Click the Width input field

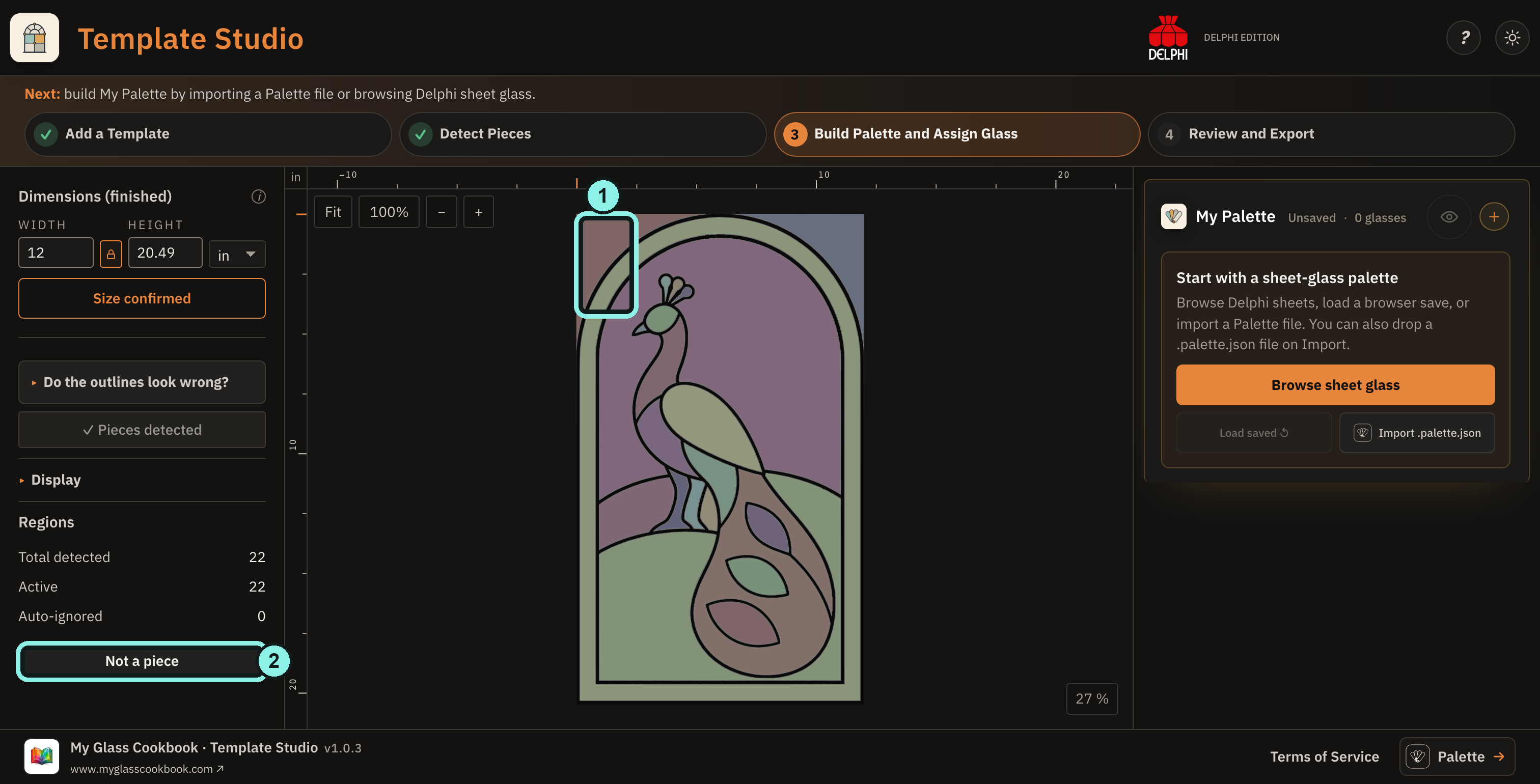click(56, 253)
